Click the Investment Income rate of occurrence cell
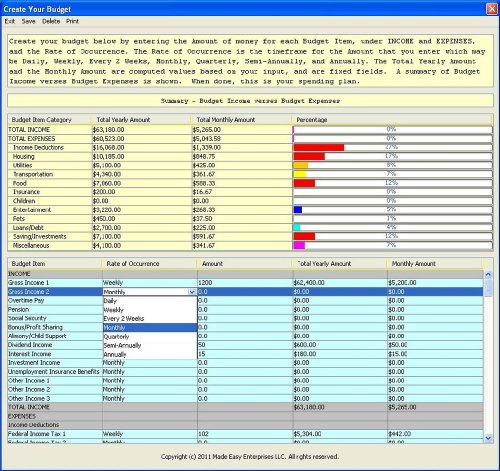This screenshot has width=500, height=471. 150,363
